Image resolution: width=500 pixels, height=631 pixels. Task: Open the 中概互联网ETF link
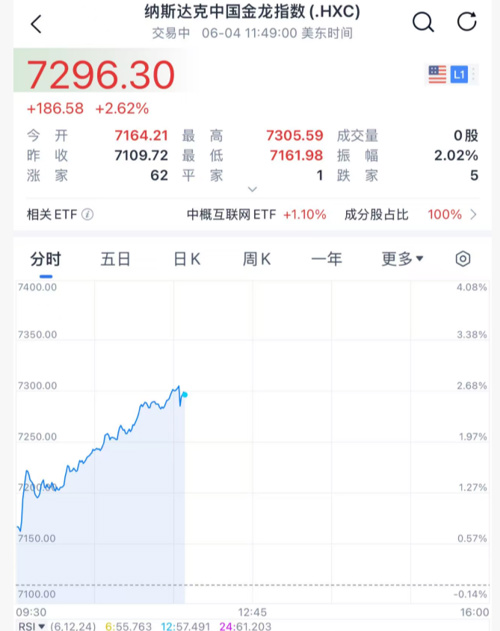[256, 214]
